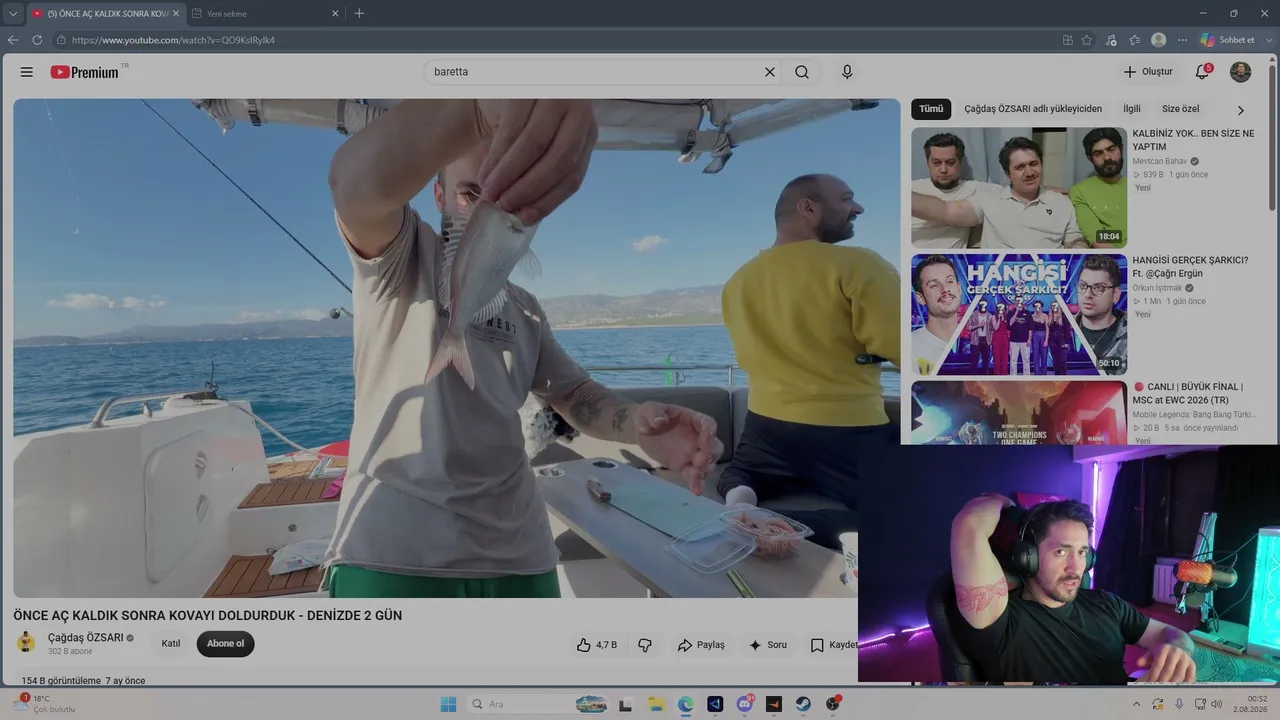The image size is (1280, 720).
Task: Open the taskbar volume control
Action: [1217, 704]
